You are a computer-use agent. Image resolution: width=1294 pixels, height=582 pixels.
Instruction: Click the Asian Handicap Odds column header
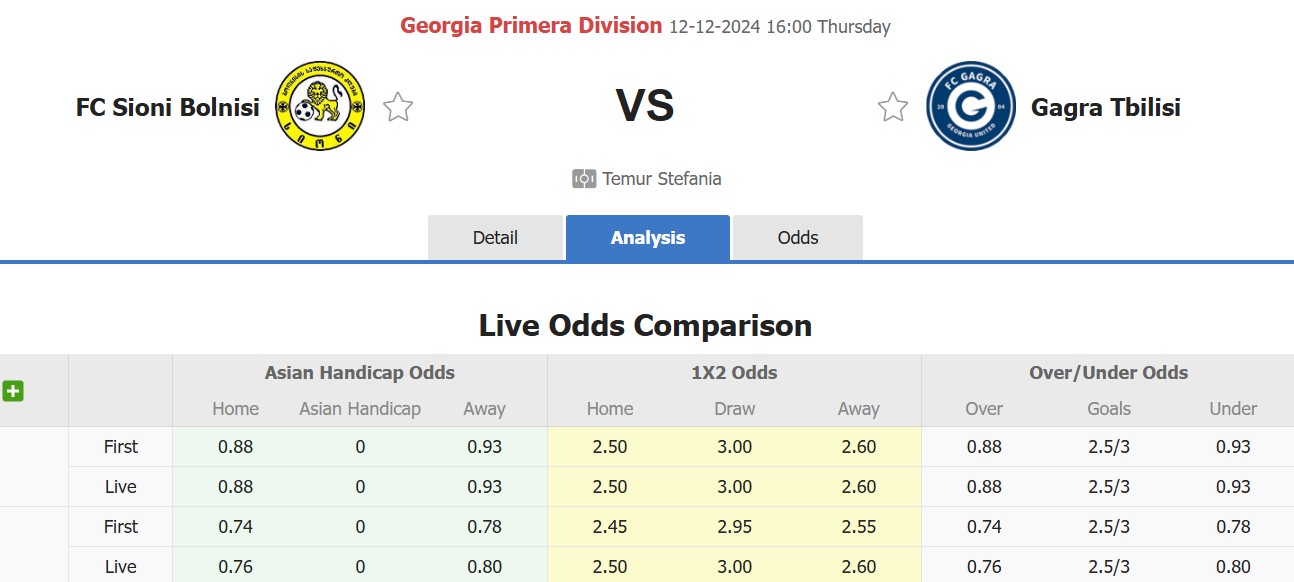point(360,373)
